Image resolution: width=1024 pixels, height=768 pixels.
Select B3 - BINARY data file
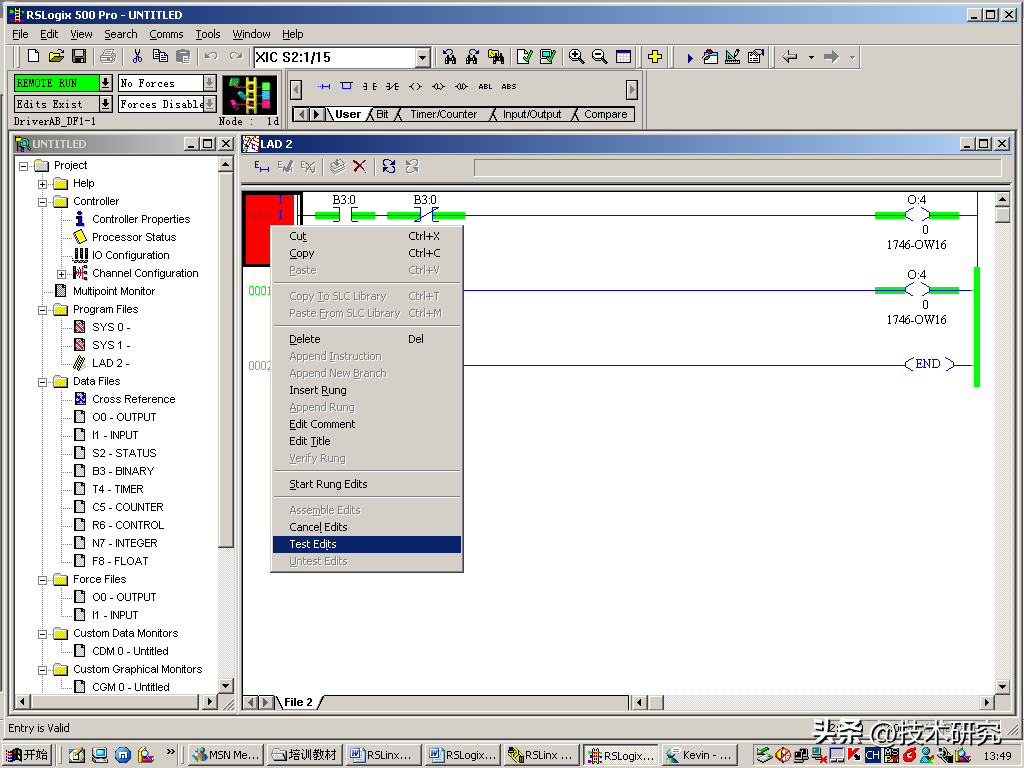[x=122, y=471]
